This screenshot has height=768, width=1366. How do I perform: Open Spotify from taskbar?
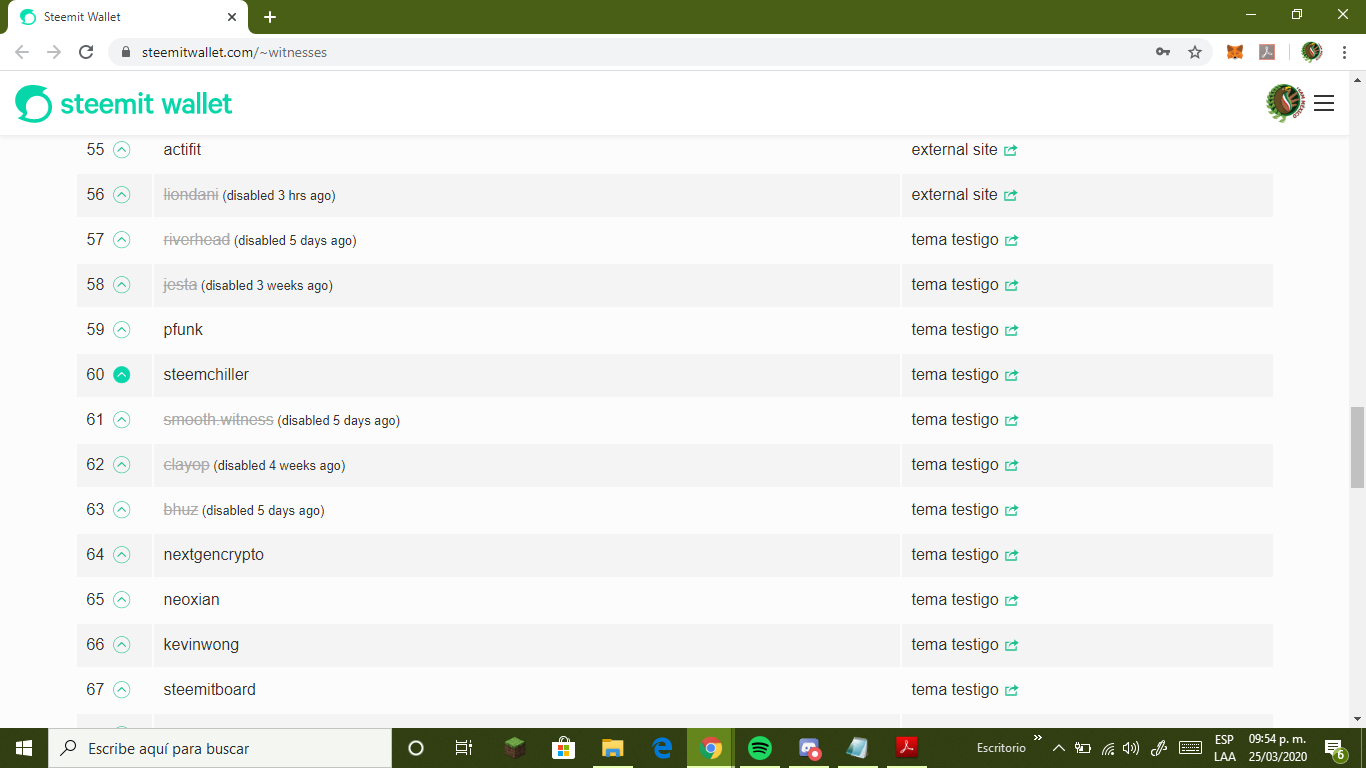pyautogui.click(x=760, y=748)
